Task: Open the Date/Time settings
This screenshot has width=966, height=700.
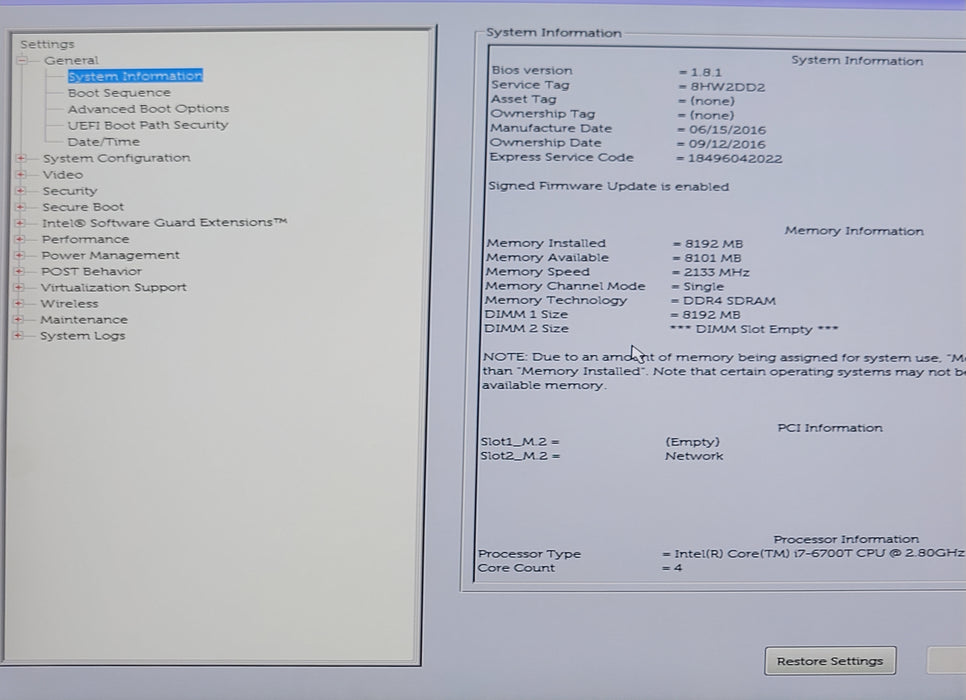Action: point(104,142)
